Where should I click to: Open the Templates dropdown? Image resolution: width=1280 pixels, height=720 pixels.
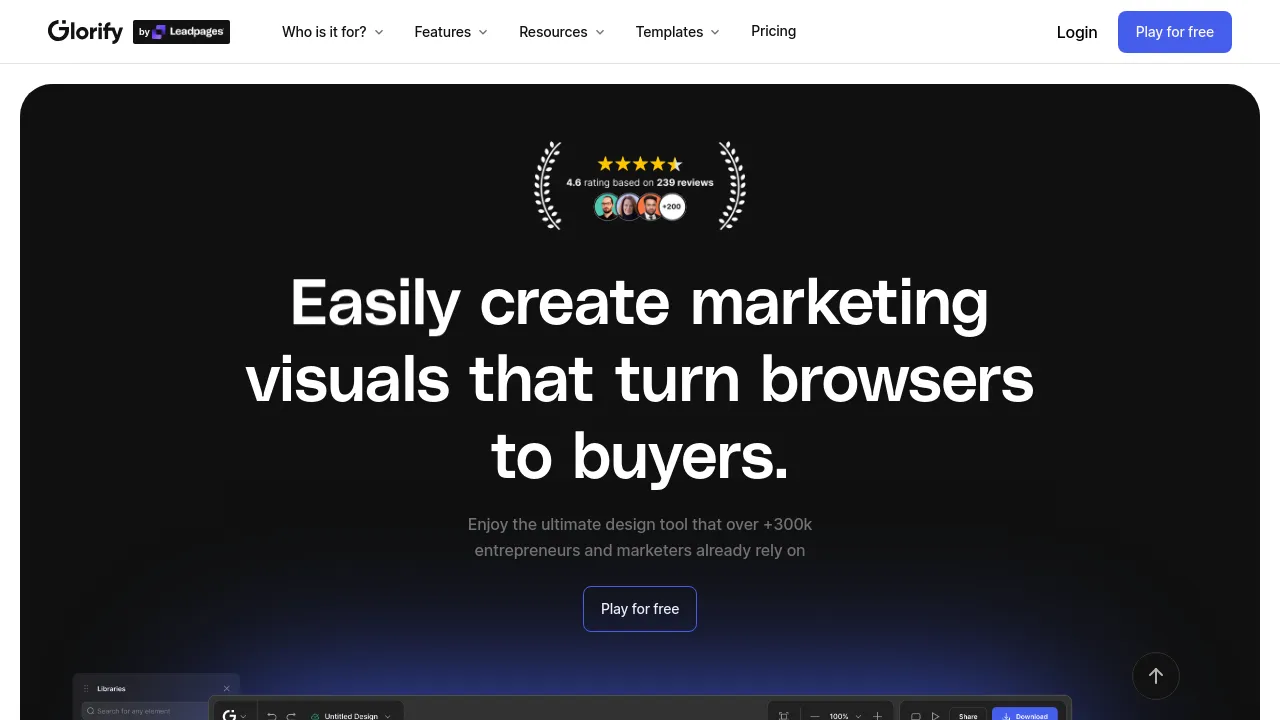(678, 32)
